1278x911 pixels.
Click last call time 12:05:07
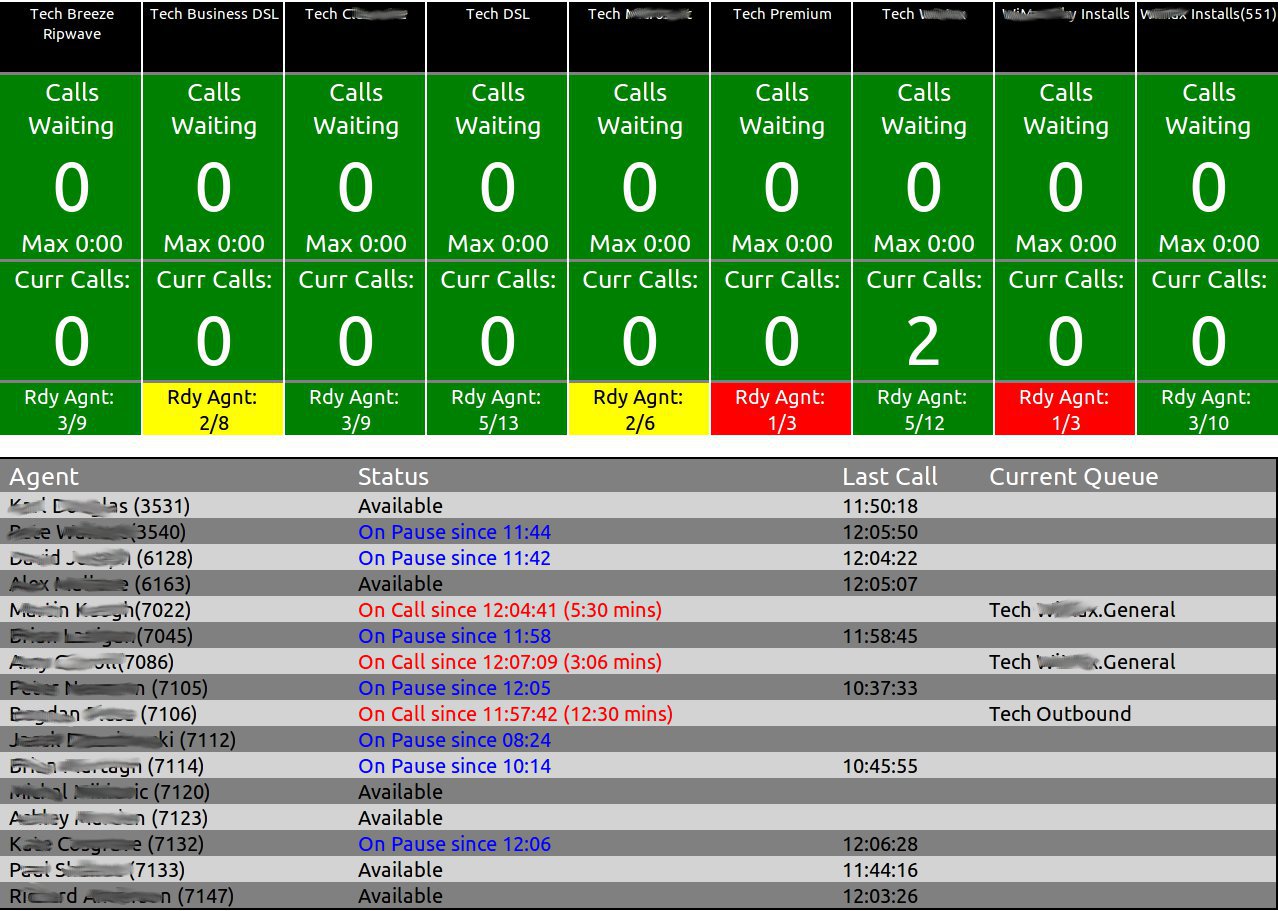tap(880, 584)
